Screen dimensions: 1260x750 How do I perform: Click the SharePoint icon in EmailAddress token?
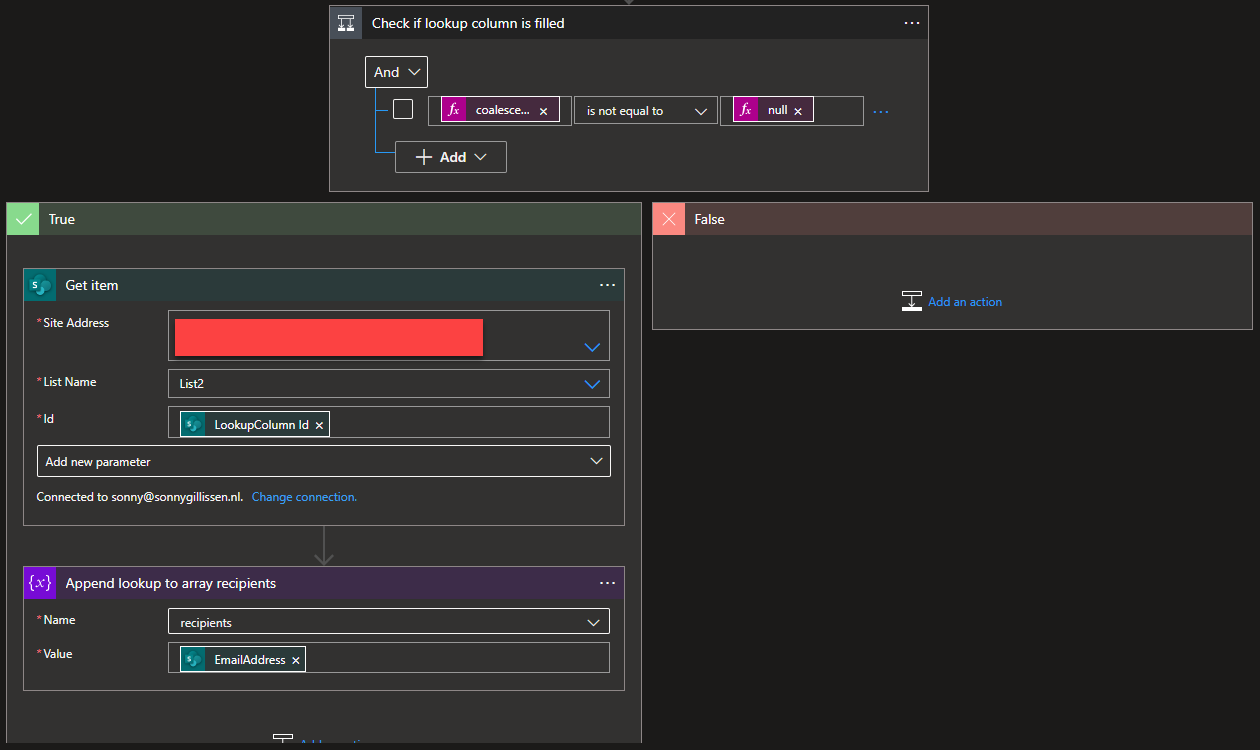[x=193, y=659]
